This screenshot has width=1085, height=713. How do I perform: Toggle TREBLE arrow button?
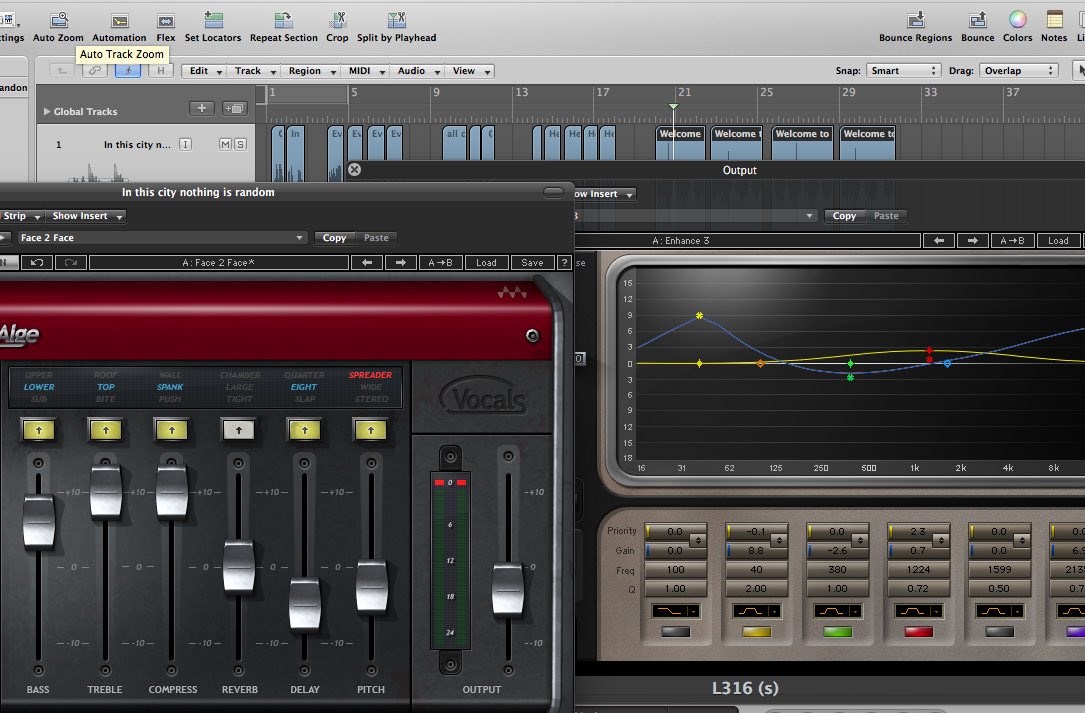click(106, 430)
